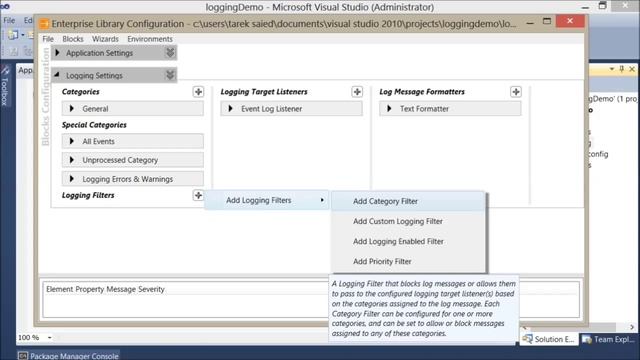Switch to Team Explorer tab

tap(610, 339)
